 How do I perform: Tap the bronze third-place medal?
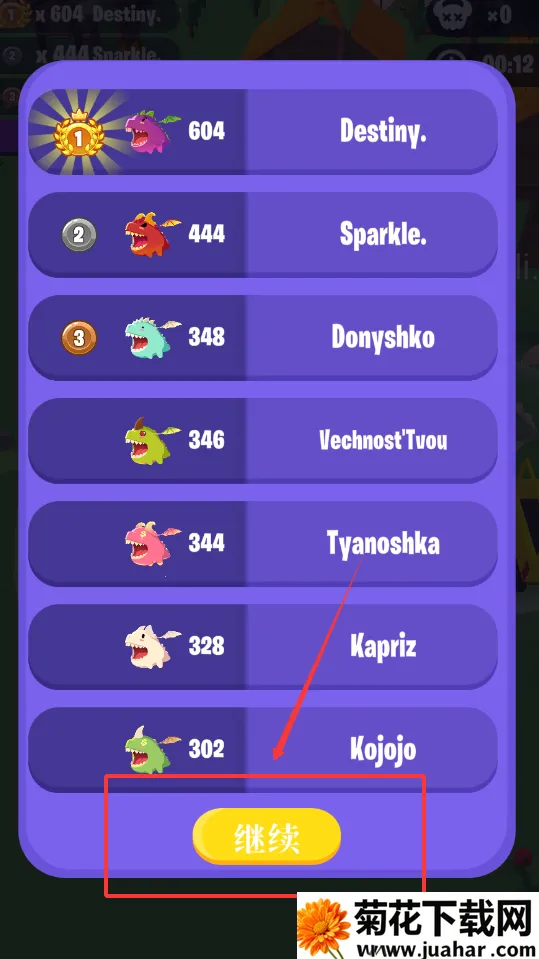pos(79,338)
